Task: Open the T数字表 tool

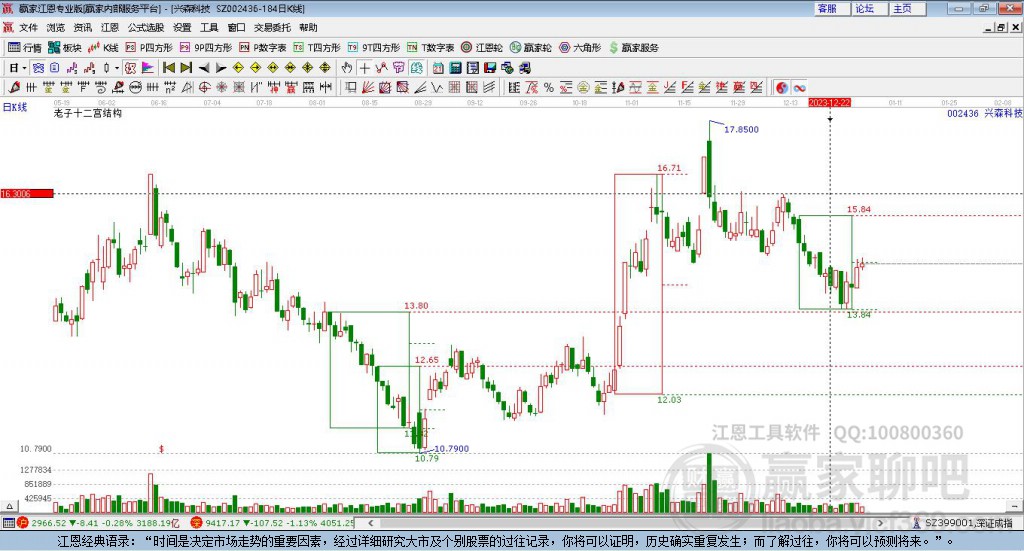Action: point(430,48)
